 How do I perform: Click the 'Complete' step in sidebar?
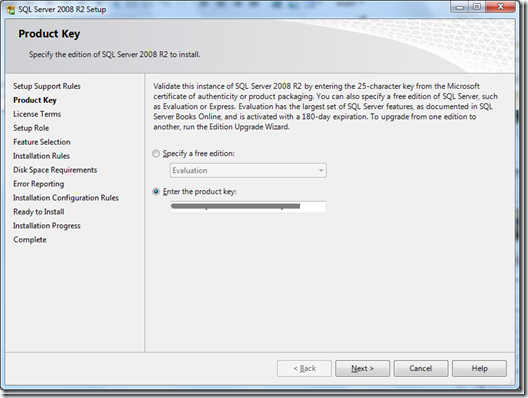coord(30,240)
